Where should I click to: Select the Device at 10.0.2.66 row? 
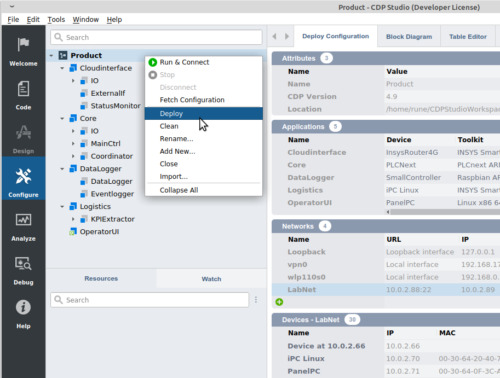coord(386,346)
